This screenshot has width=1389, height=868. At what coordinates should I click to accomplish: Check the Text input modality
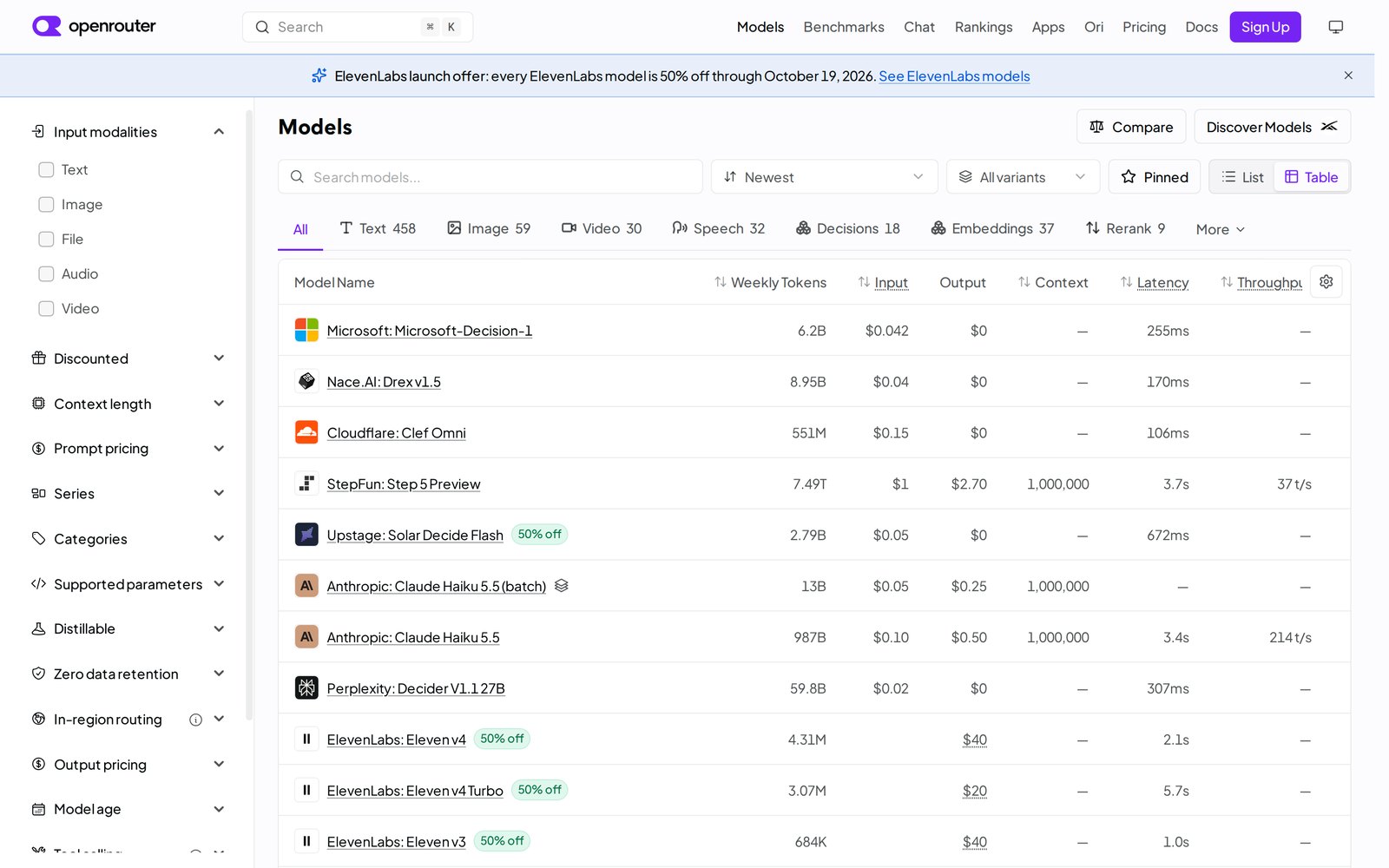pos(46,170)
